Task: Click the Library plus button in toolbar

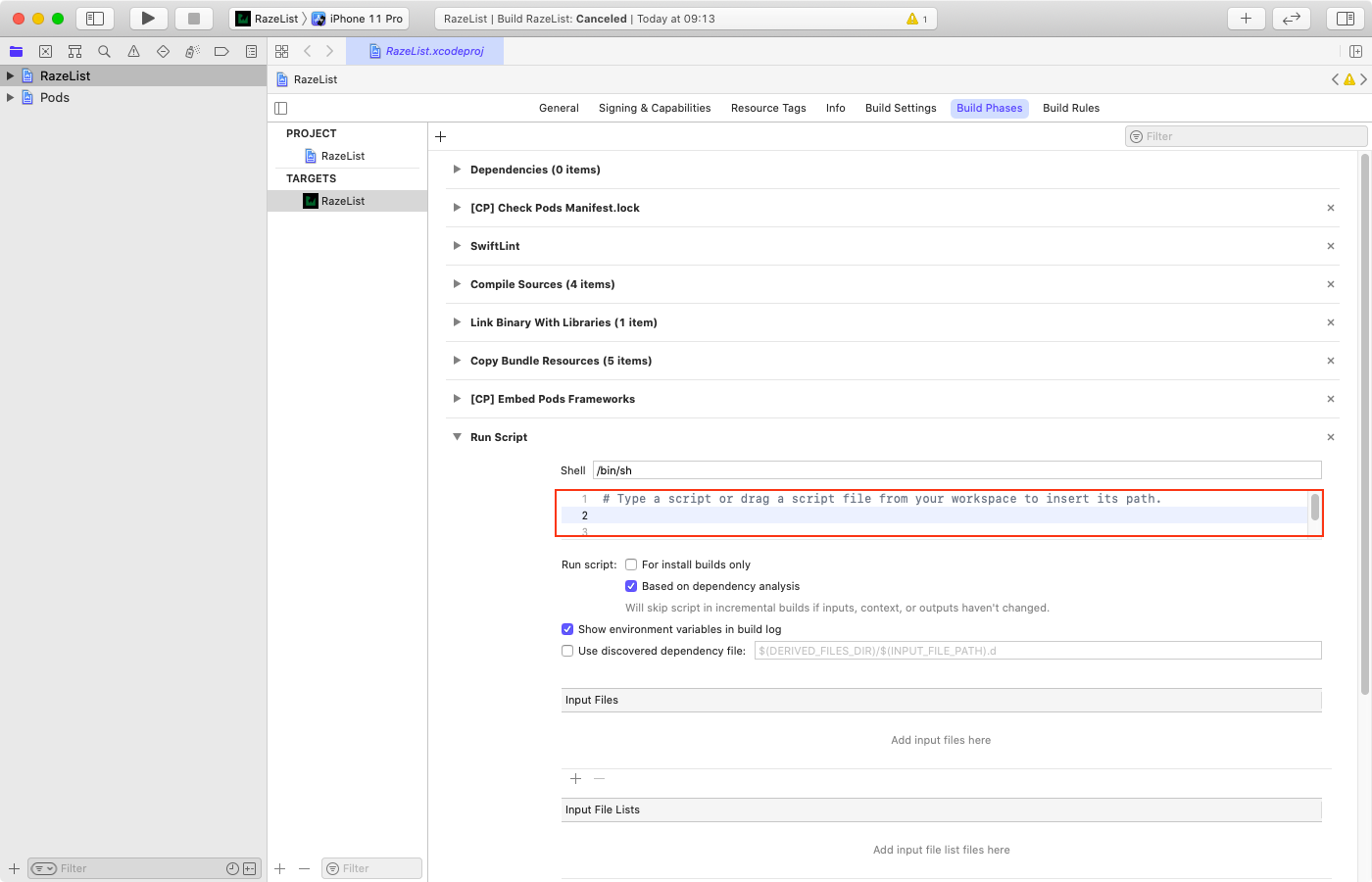Action: tap(1246, 19)
